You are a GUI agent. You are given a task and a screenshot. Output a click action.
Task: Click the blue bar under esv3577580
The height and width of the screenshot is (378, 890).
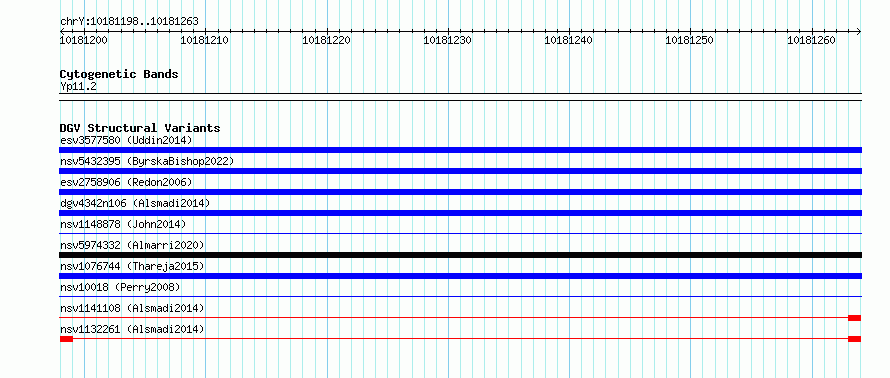click(x=460, y=150)
